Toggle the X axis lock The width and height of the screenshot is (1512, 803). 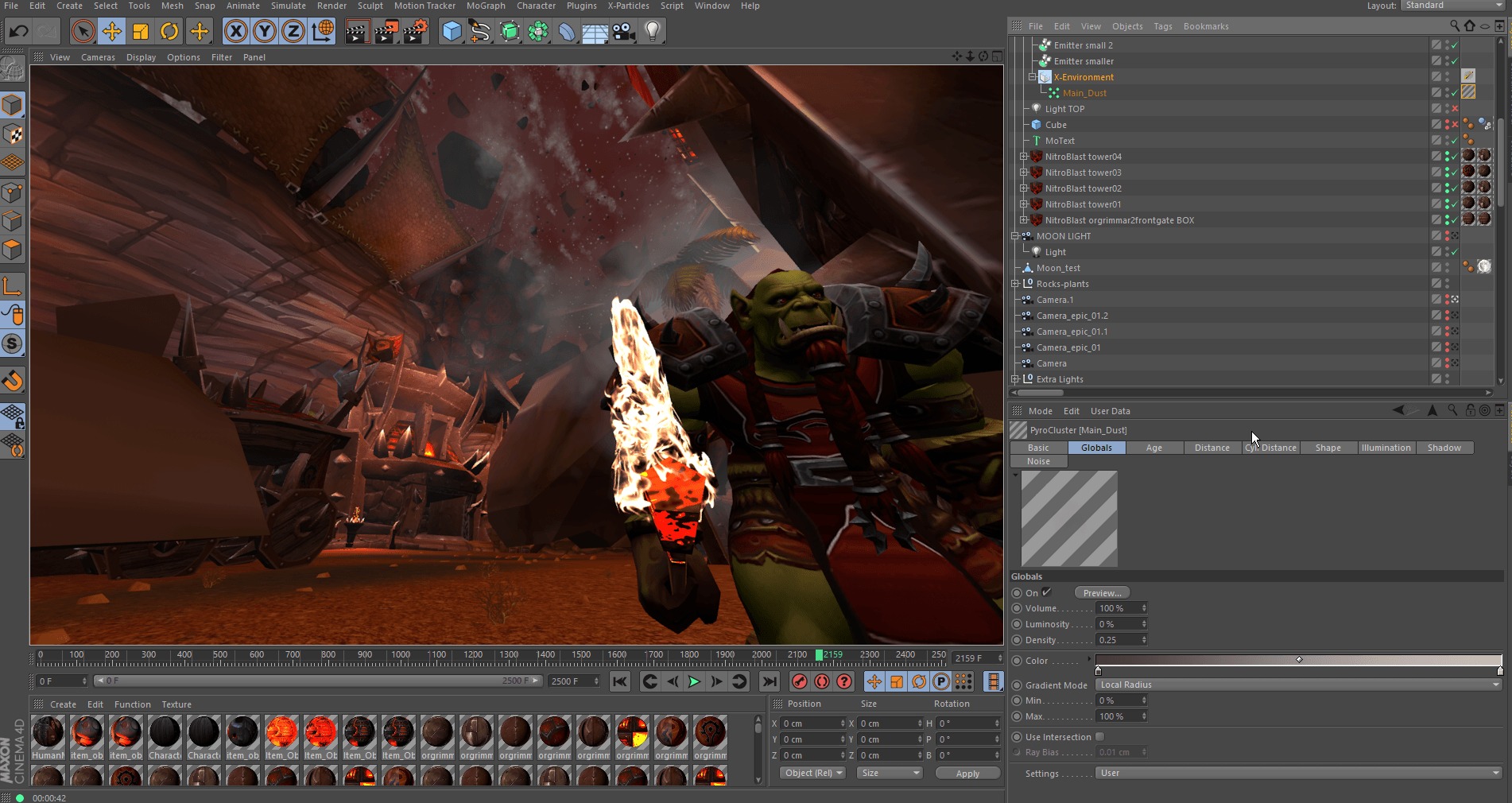coord(235,32)
